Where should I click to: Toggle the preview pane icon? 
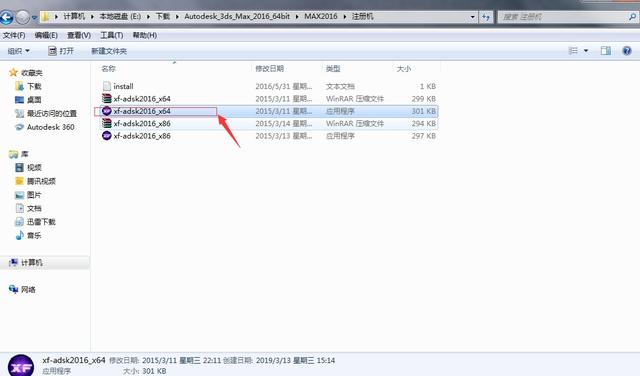pos(606,51)
